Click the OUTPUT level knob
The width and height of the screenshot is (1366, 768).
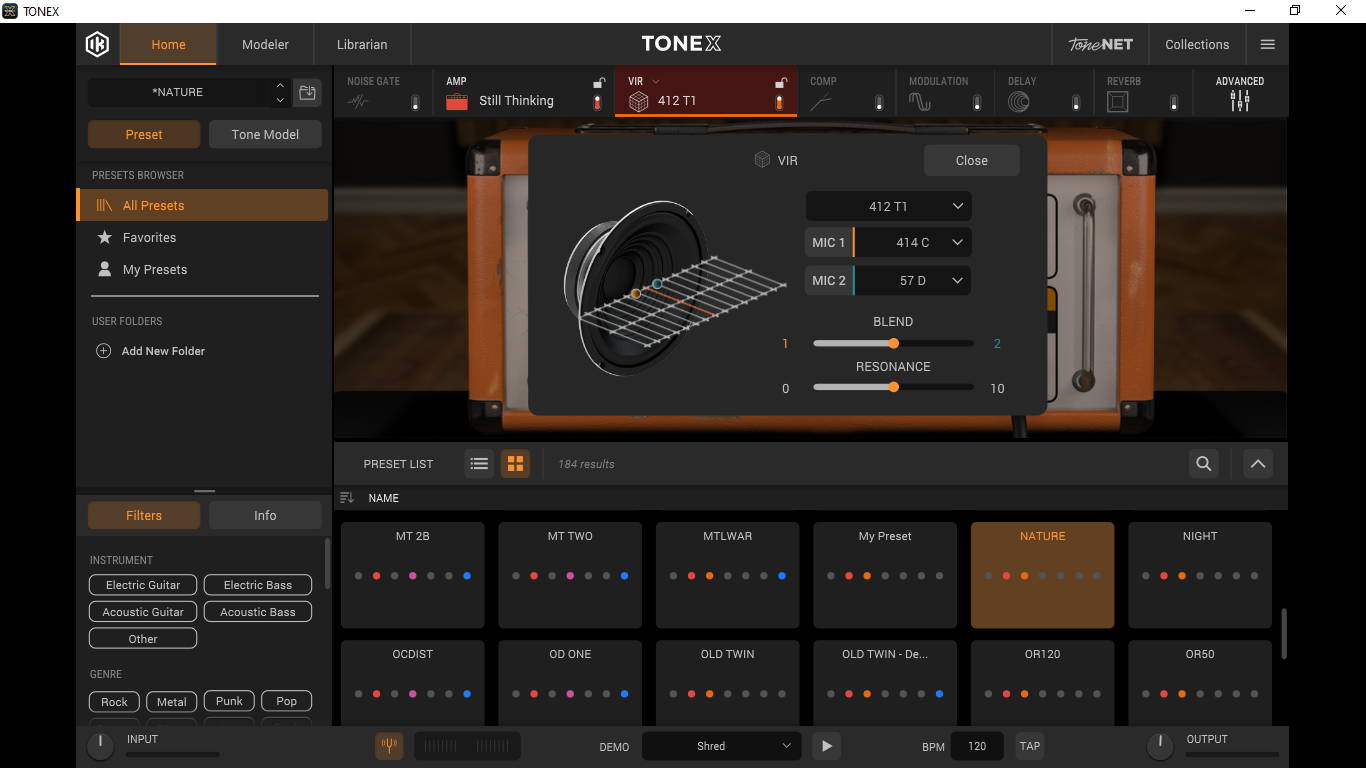click(x=1159, y=745)
